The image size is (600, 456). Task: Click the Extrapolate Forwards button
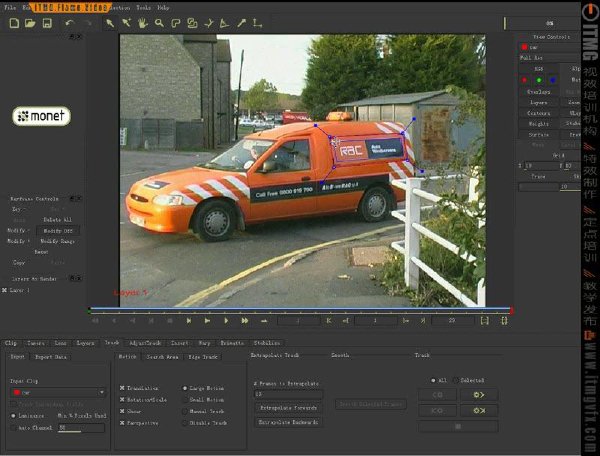289,408
